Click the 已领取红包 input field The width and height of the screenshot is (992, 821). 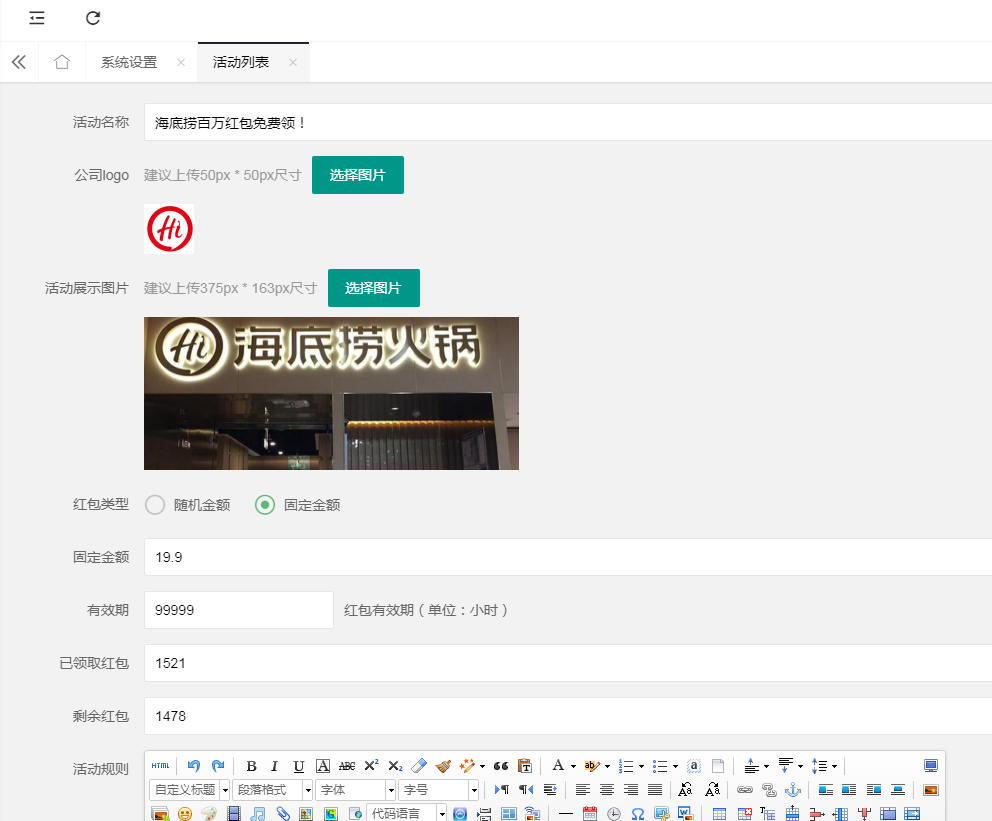coord(568,663)
